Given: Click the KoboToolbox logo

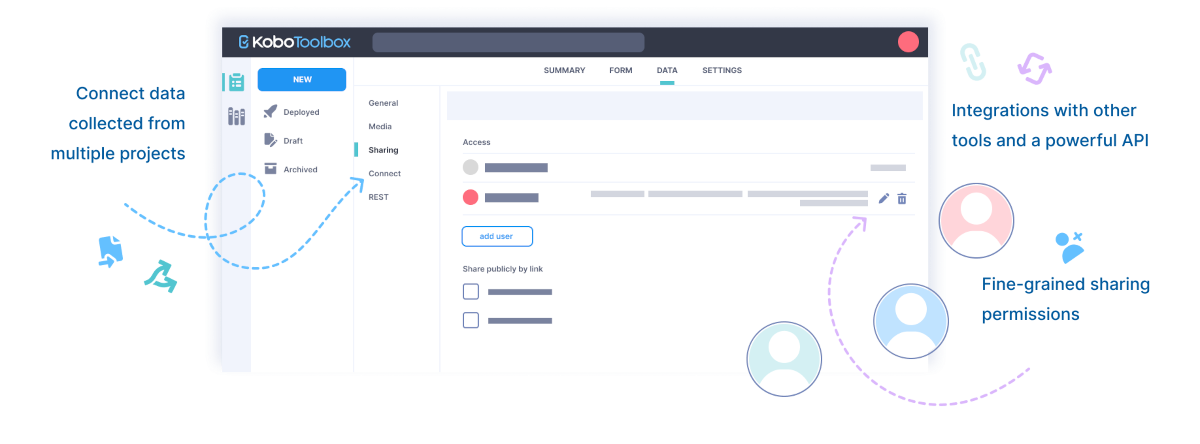Looking at the screenshot, I should pyautogui.click(x=295, y=42).
